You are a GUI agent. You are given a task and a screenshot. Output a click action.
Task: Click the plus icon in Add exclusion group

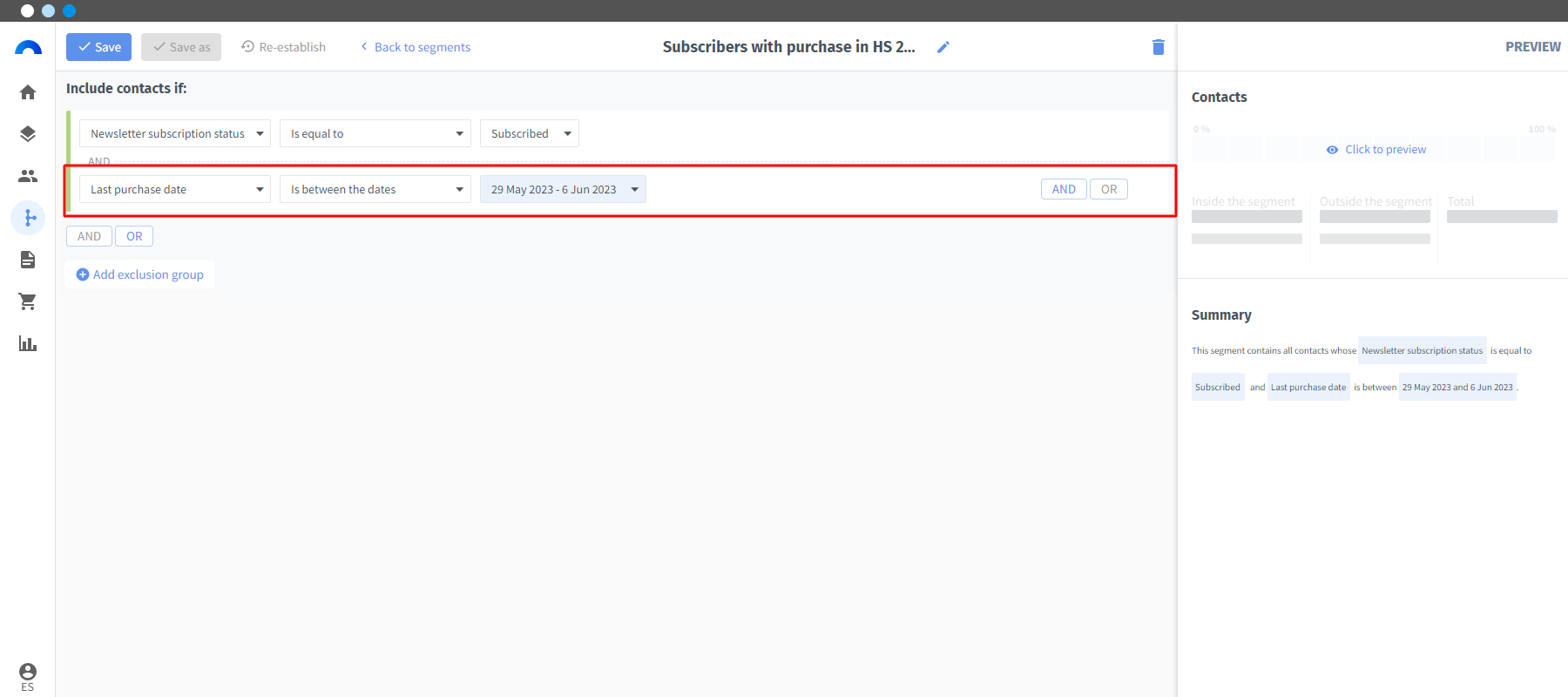[x=83, y=274]
